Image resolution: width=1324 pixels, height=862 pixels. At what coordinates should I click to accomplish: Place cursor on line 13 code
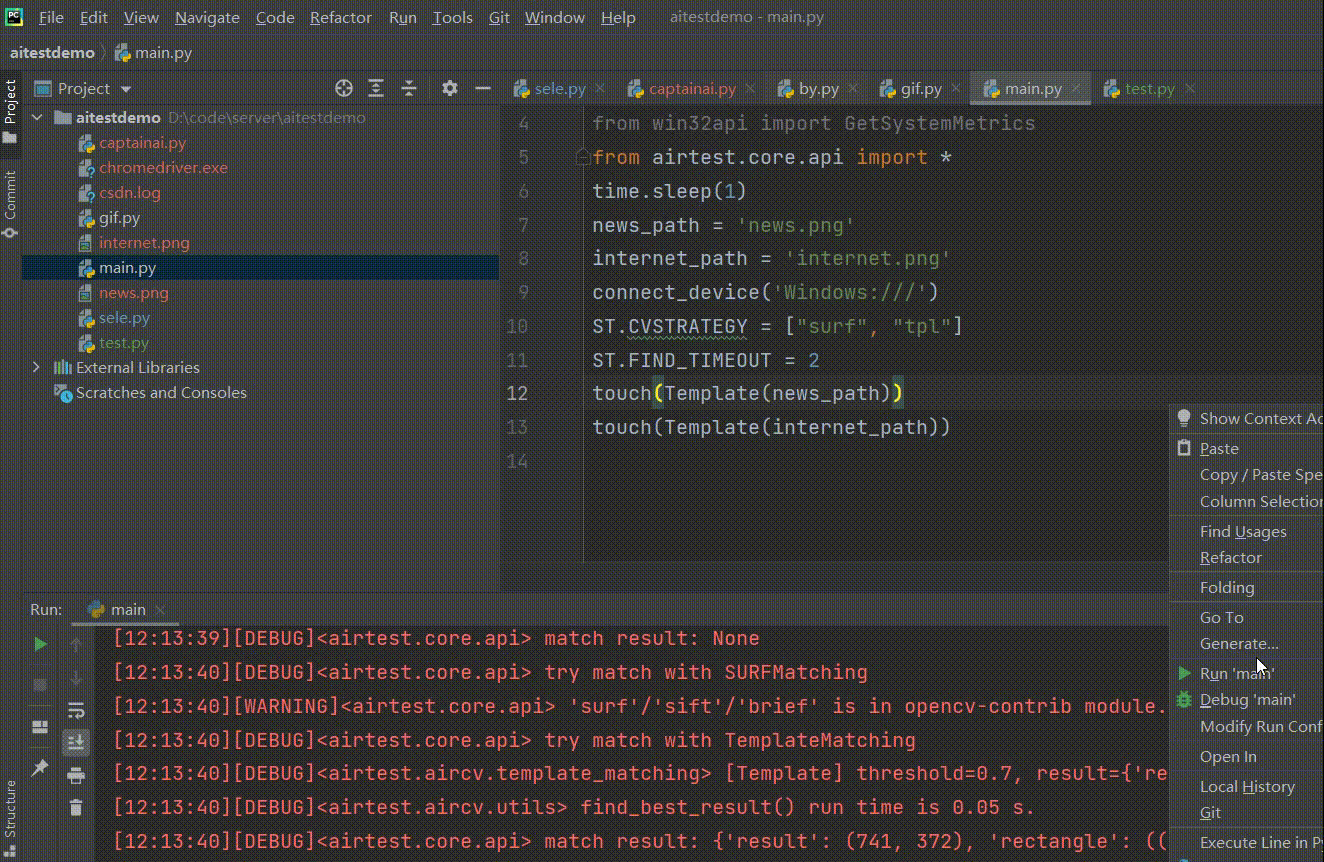[x=771, y=427]
